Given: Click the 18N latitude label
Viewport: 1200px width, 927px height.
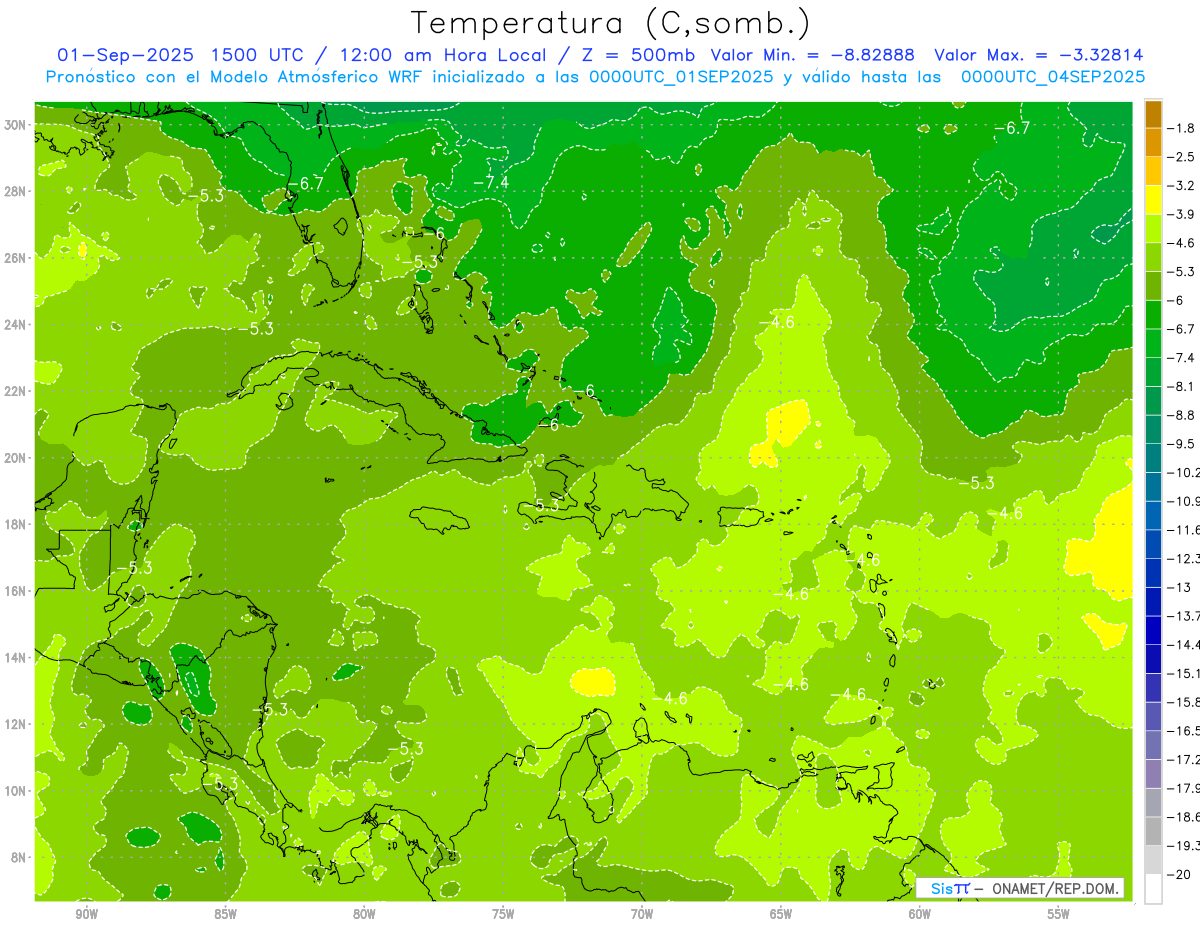Looking at the screenshot, I should click(x=16, y=524).
